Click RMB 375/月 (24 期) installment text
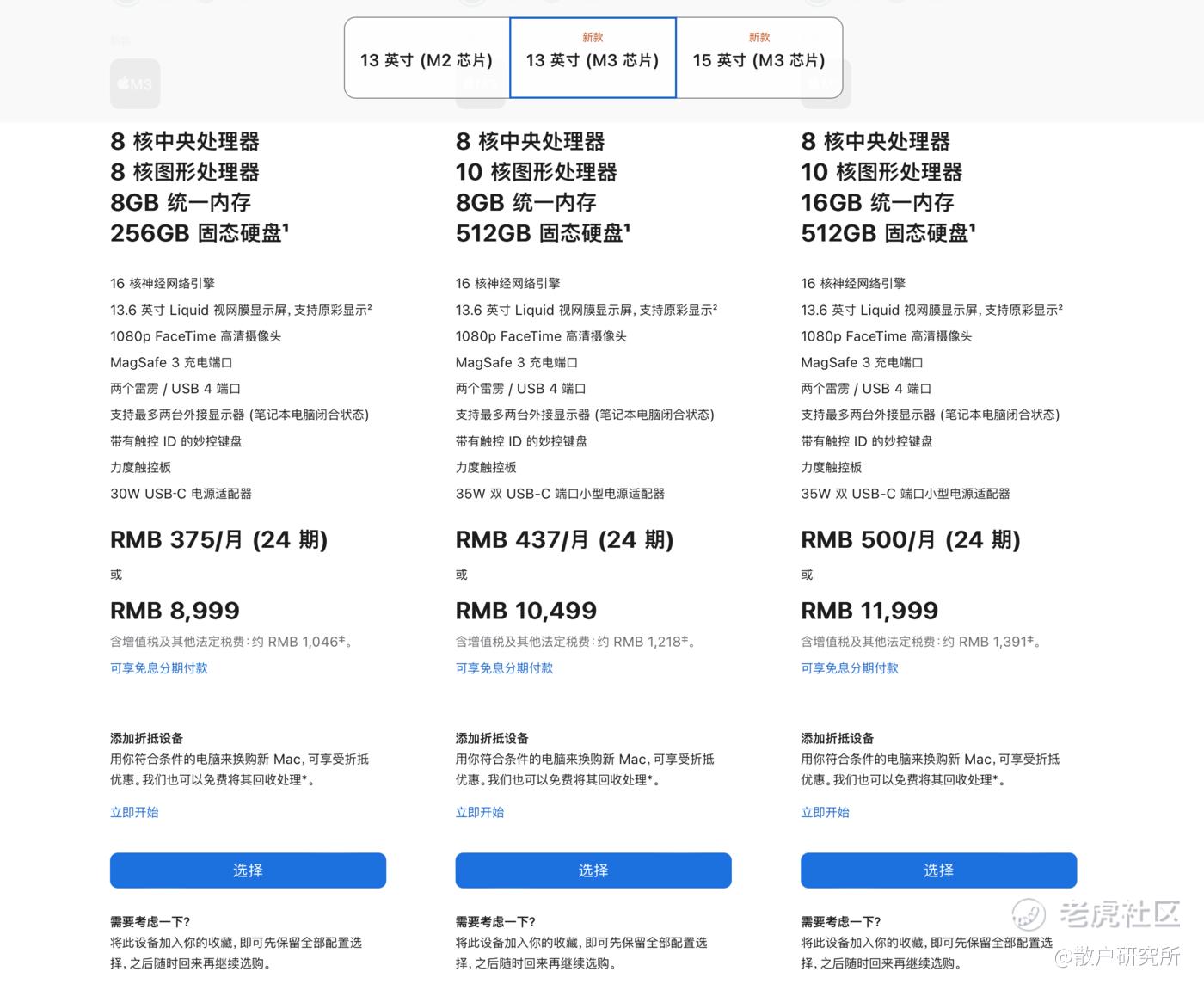 point(218,540)
